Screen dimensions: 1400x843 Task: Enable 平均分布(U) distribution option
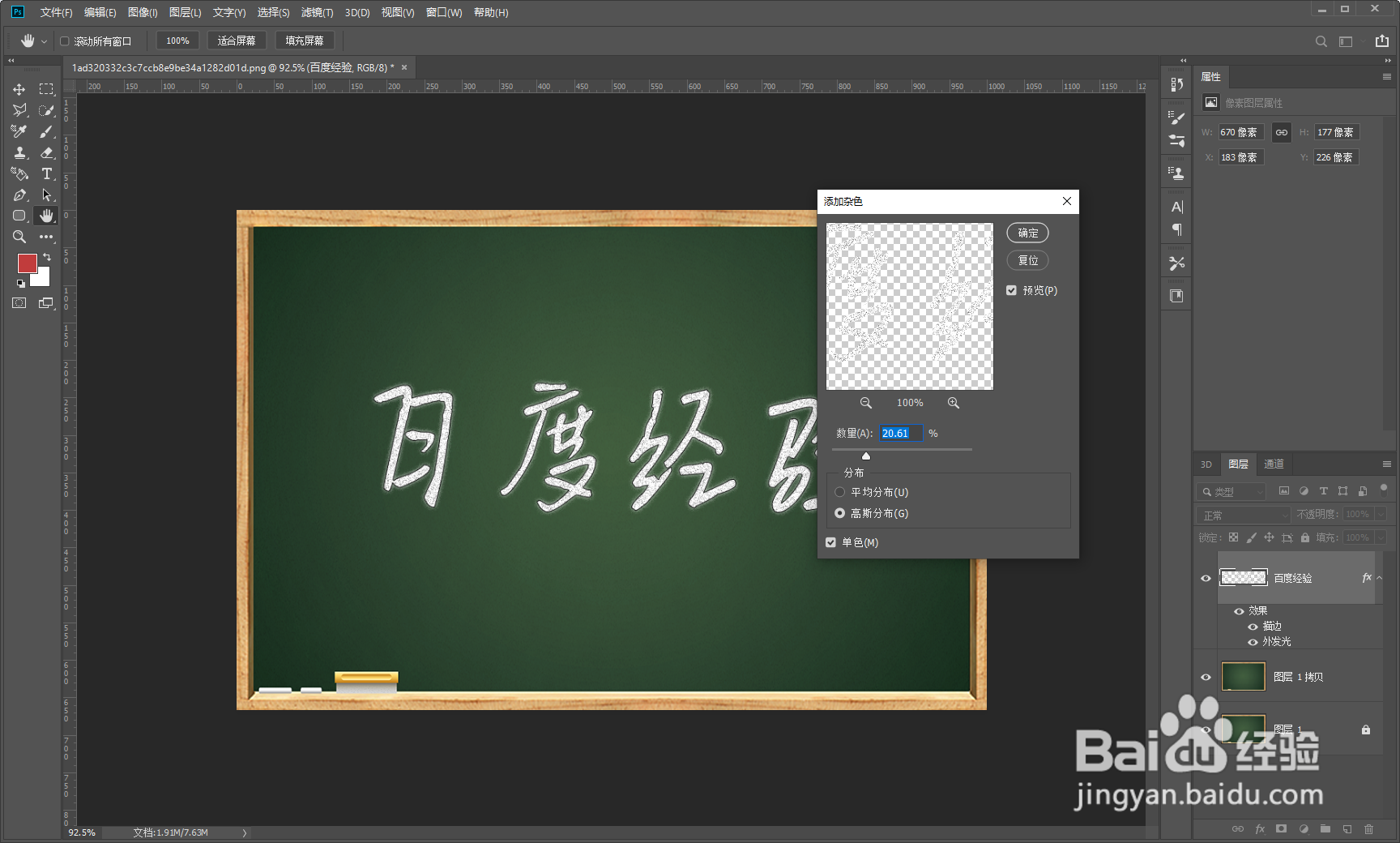pyautogui.click(x=839, y=491)
